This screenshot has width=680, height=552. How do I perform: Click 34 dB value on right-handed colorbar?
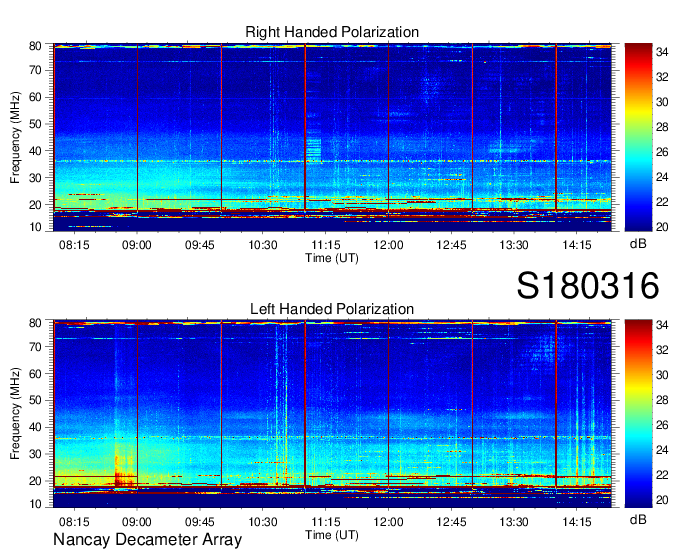[x=662, y=52]
